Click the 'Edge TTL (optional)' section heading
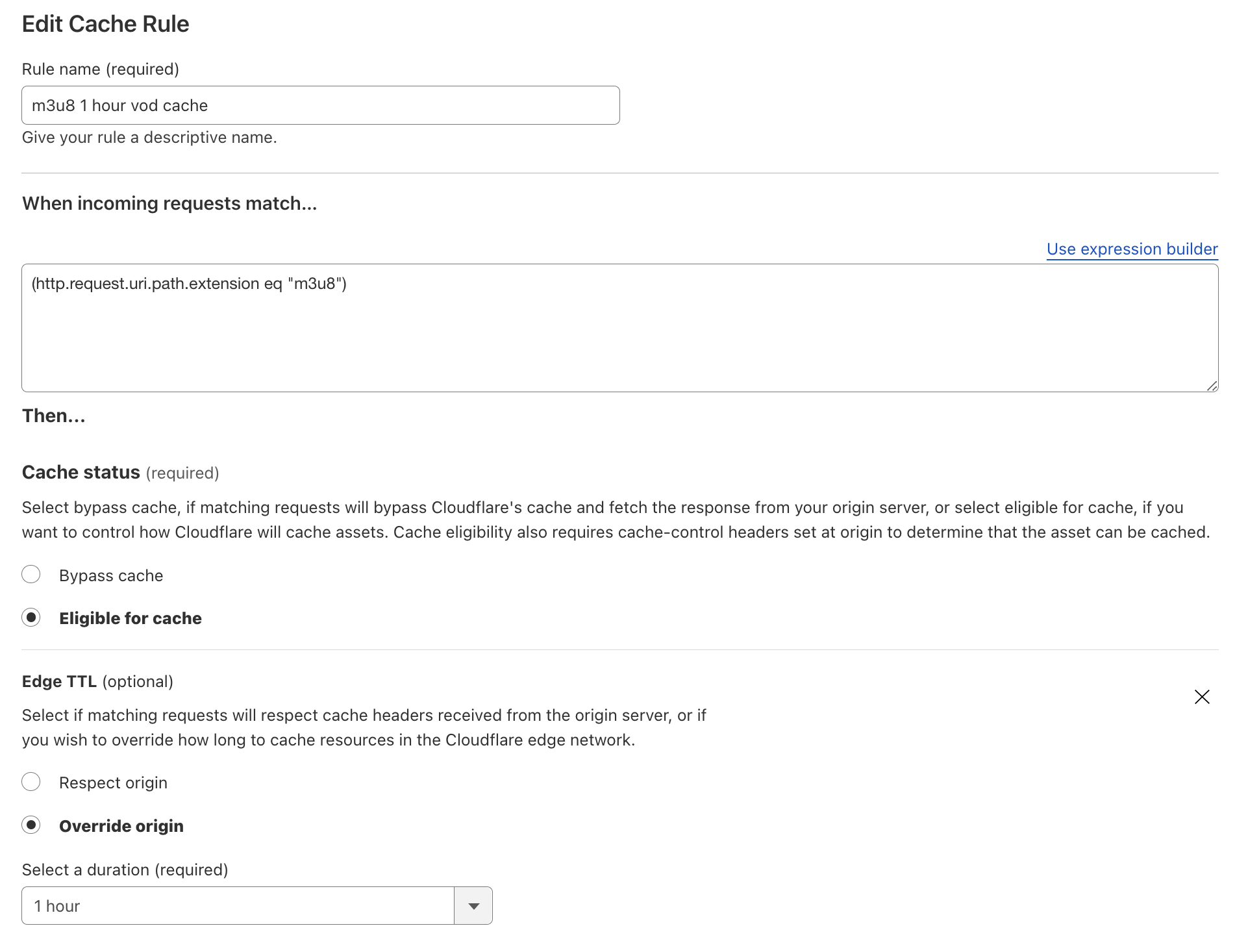 coord(97,682)
